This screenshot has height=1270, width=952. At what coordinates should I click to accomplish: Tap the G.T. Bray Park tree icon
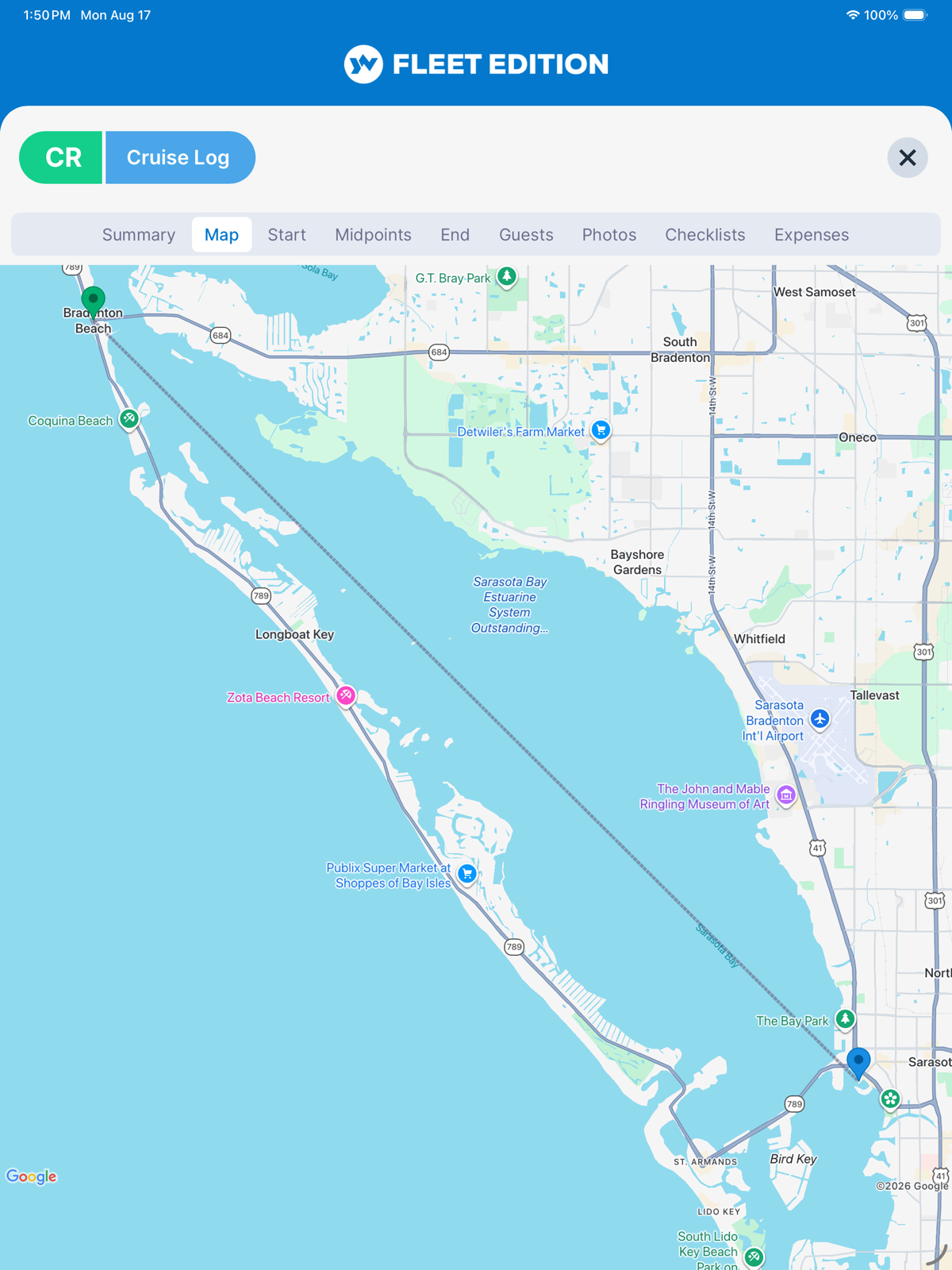[507, 277]
